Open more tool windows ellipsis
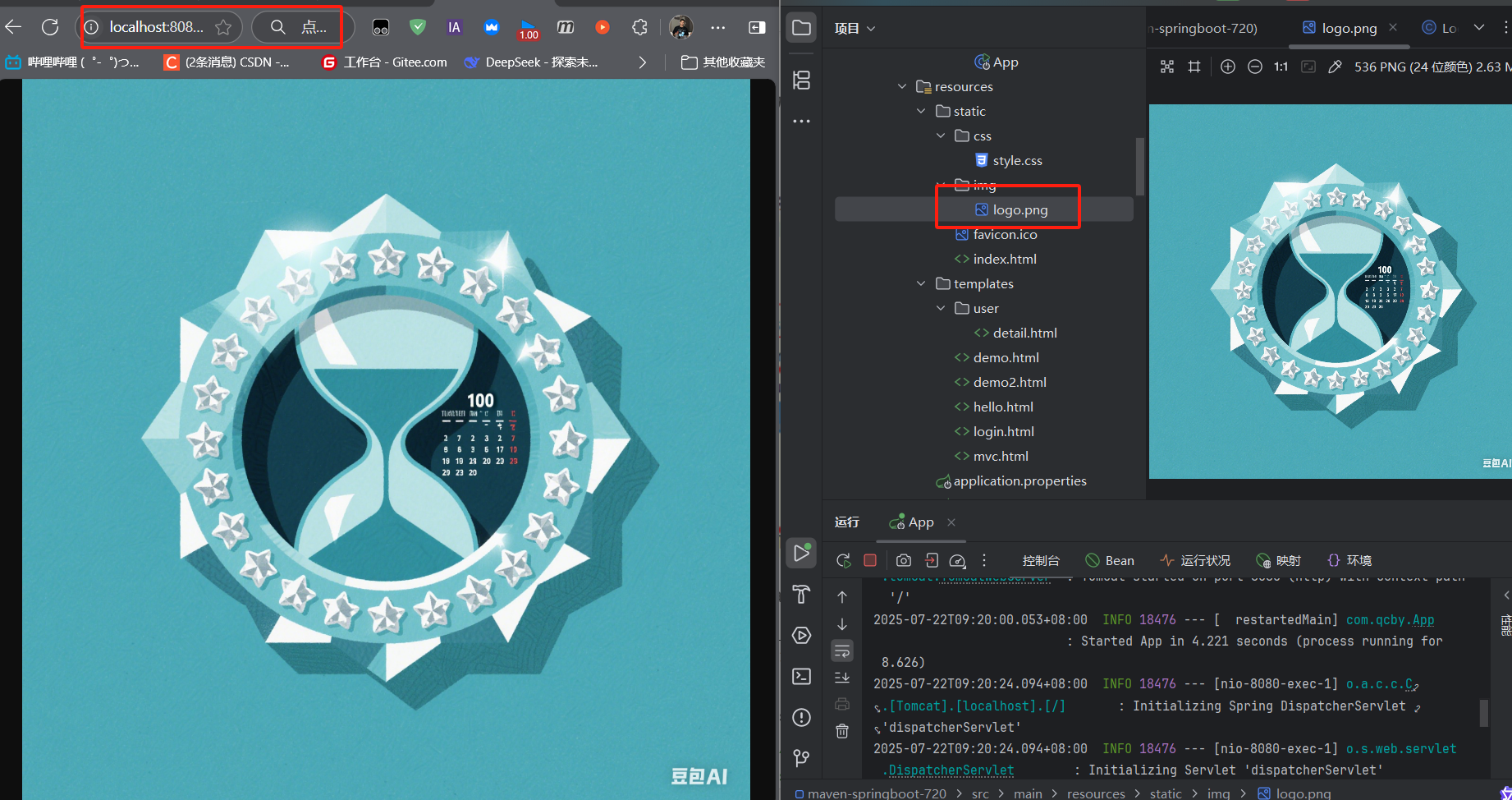The image size is (1512, 800). [x=802, y=121]
